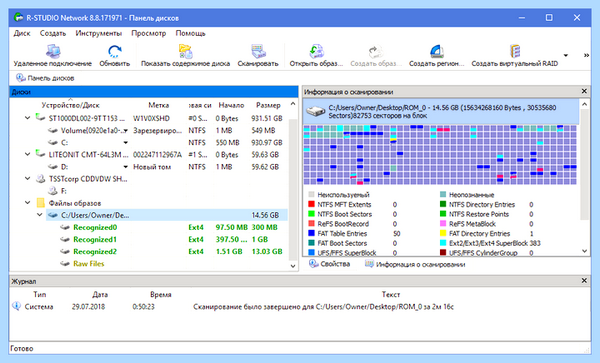Open the Remote connection toolbar icon

[x=53, y=51]
